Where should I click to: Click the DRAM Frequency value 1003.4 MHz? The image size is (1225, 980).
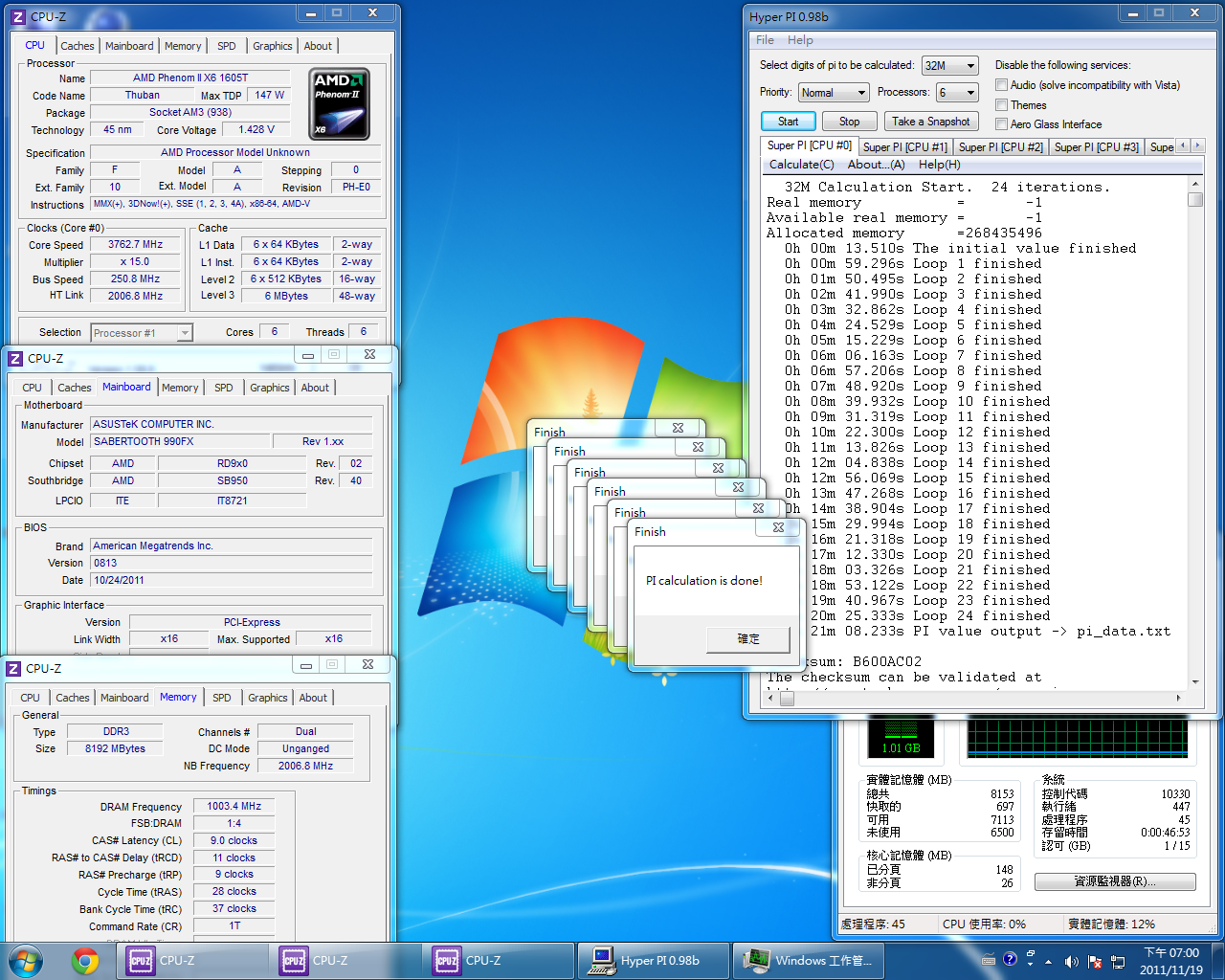[x=234, y=807]
